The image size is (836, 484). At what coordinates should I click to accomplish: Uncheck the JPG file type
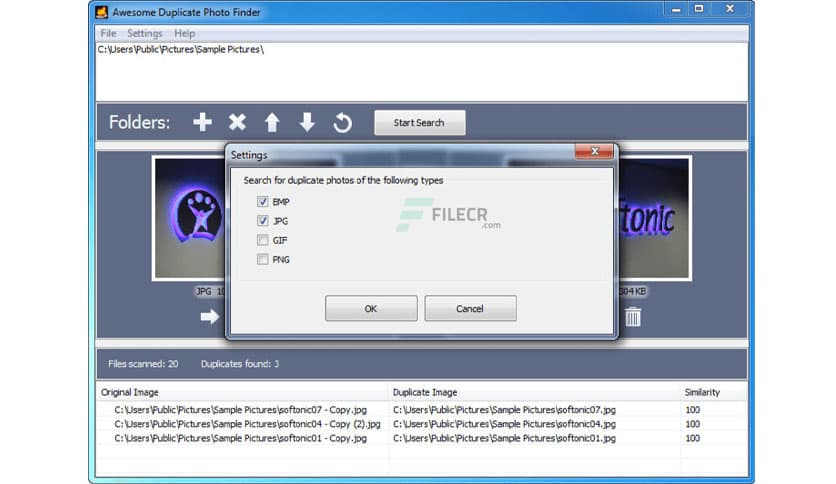tap(262, 221)
